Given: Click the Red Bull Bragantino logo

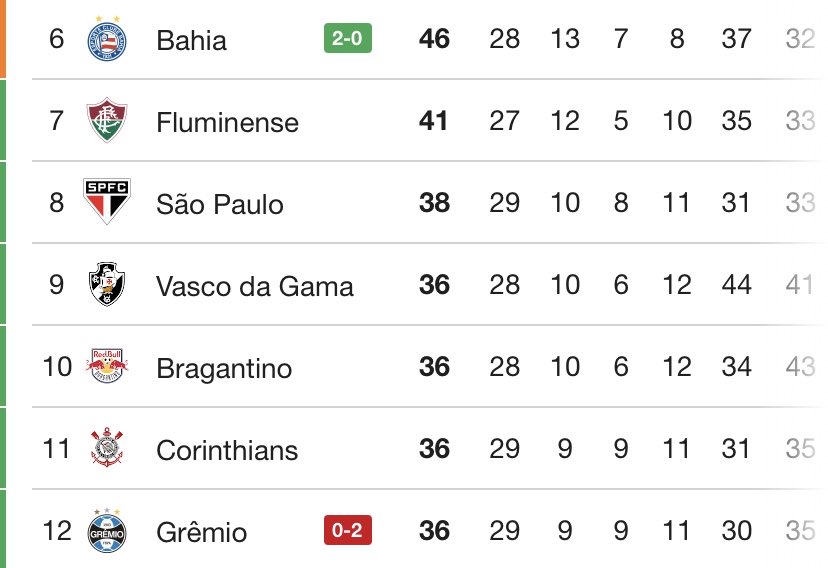Looking at the screenshot, I should click(106, 367).
